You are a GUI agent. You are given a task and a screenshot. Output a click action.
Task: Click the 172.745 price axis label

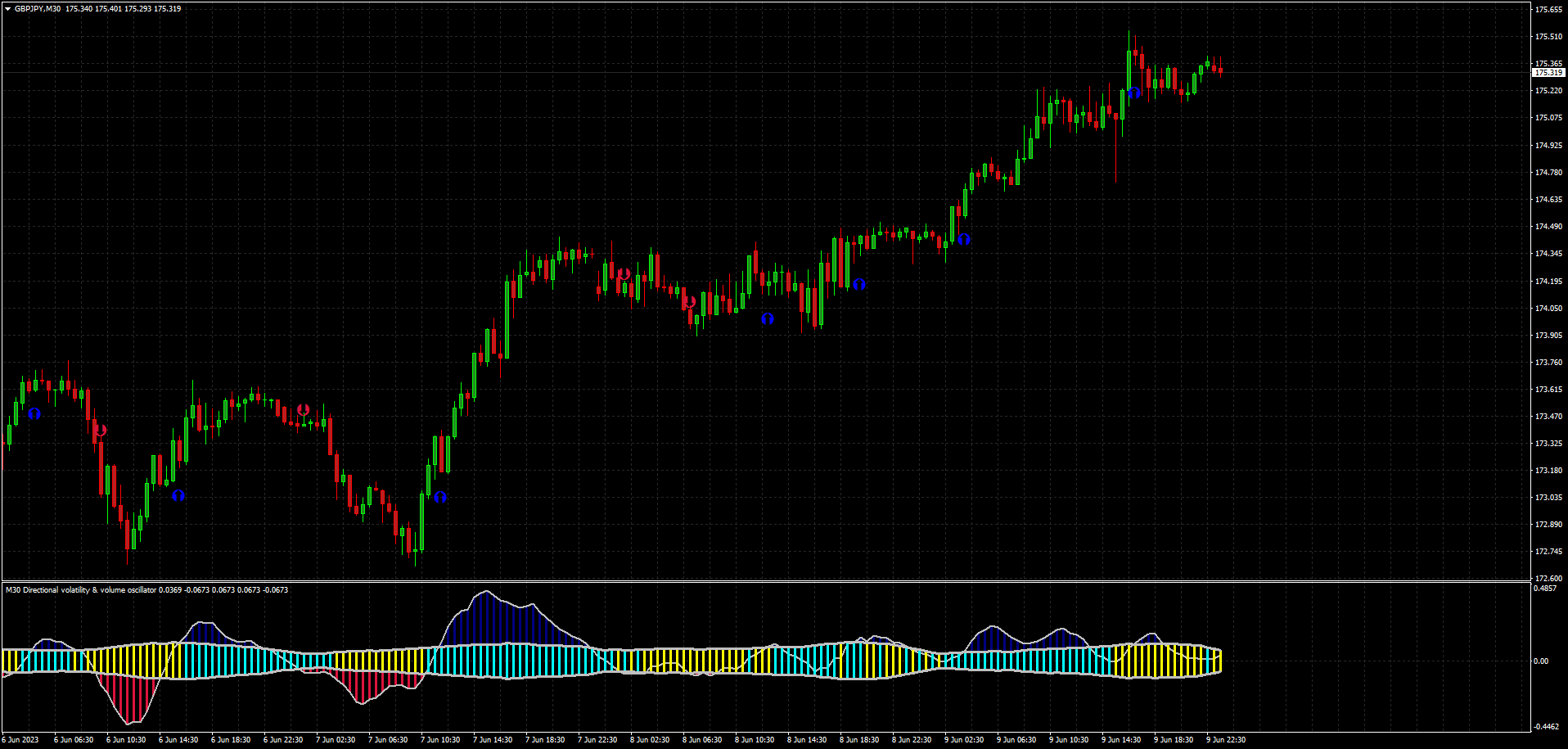click(1548, 552)
